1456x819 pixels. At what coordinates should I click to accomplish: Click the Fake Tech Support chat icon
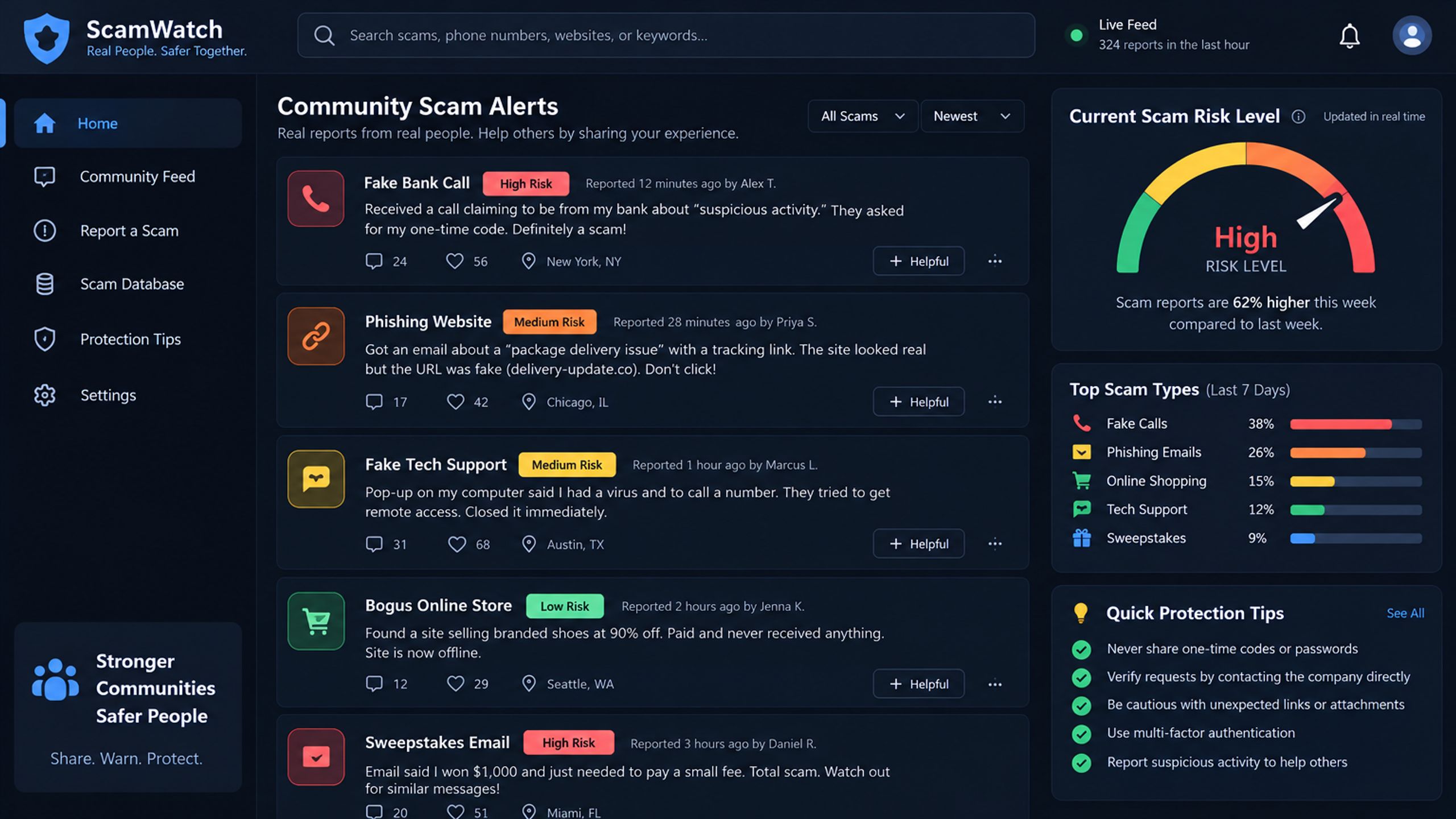tap(316, 478)
